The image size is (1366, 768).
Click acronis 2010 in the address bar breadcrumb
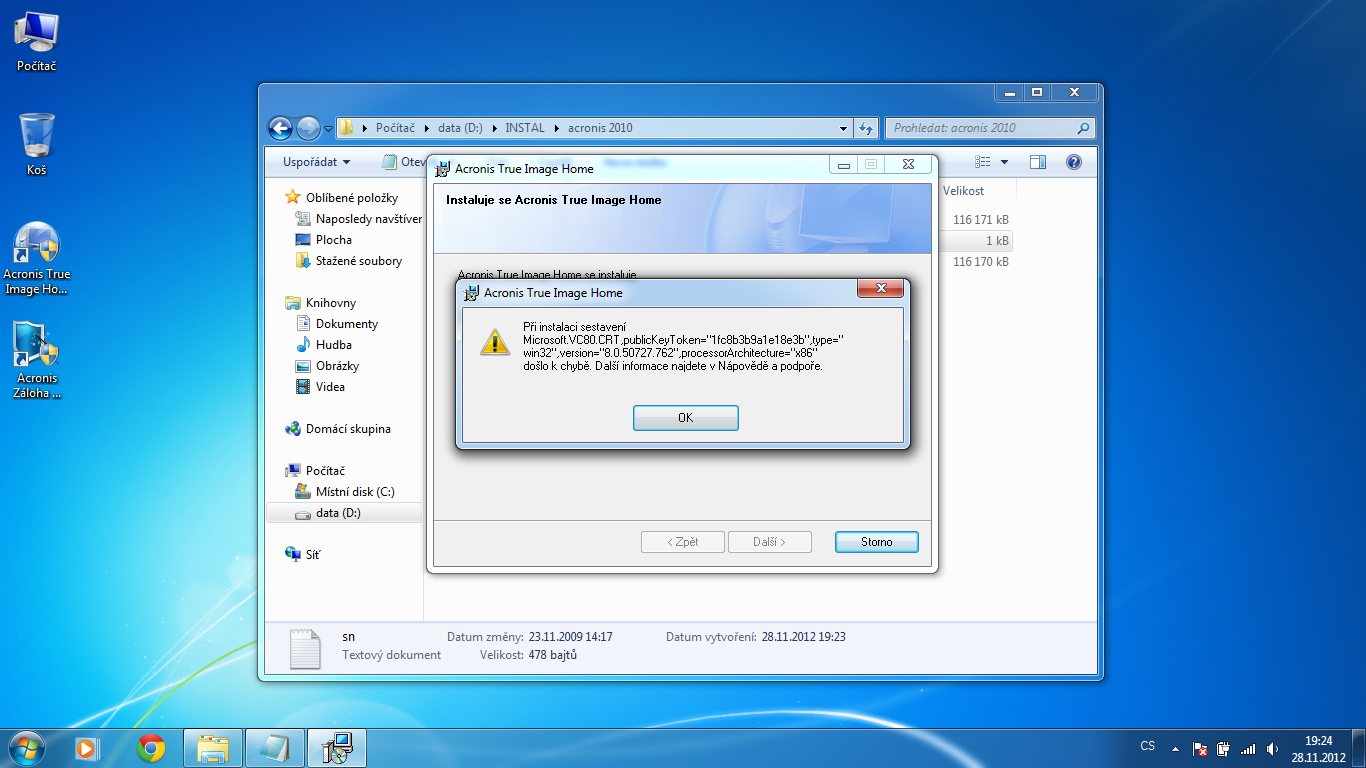[x=600, y=128]
